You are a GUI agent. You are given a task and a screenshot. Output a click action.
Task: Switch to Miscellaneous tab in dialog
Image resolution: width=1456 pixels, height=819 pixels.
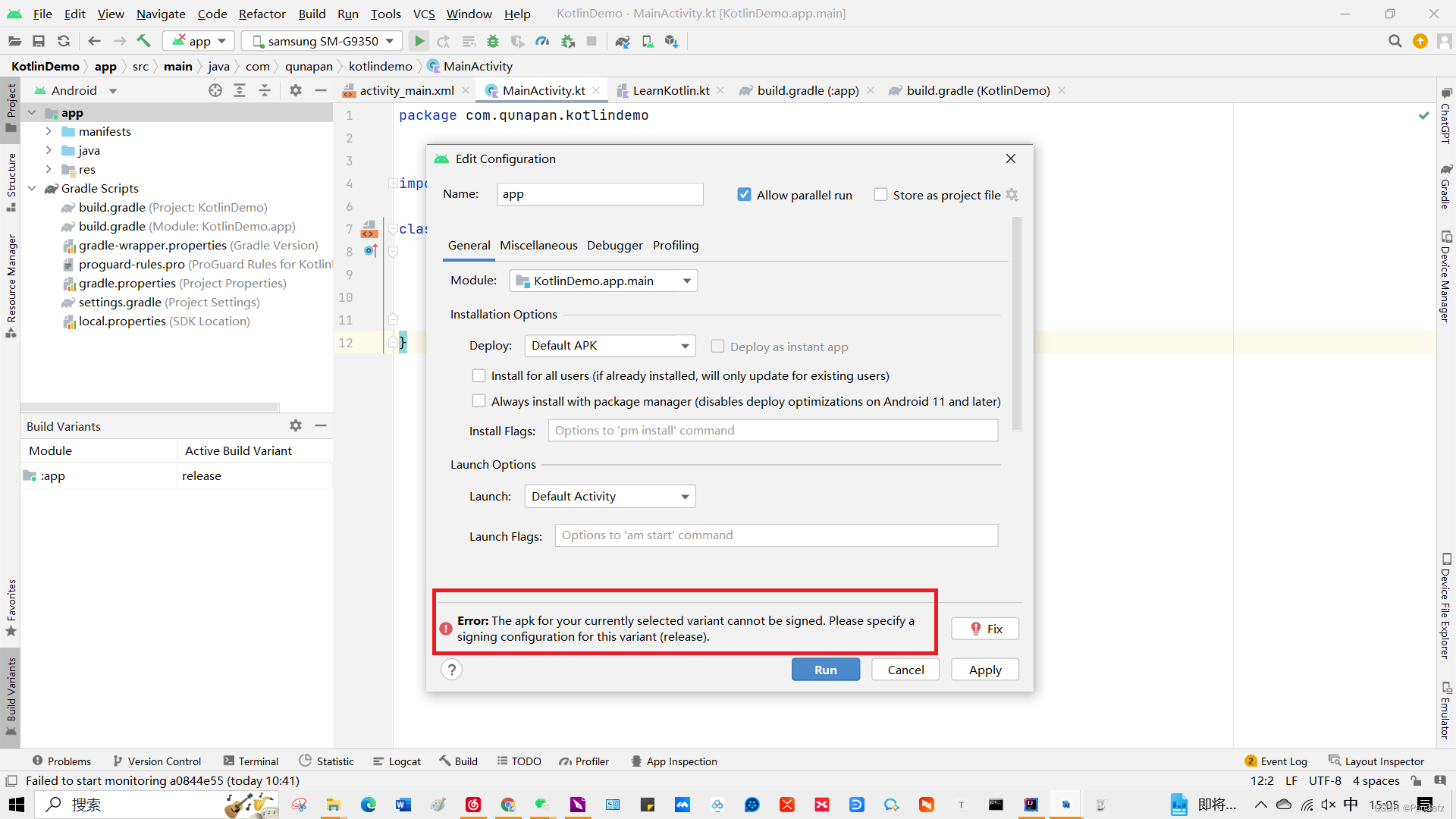coord(538,245)
